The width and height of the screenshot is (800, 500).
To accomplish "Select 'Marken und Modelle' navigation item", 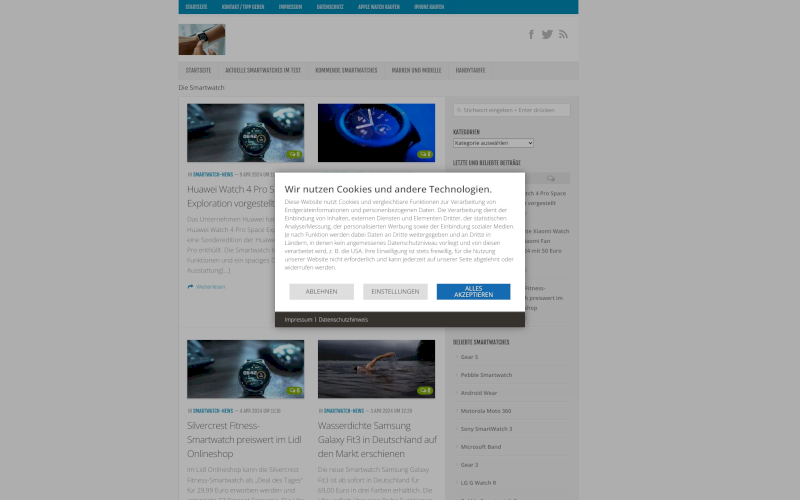I will (x=416, y=71).
